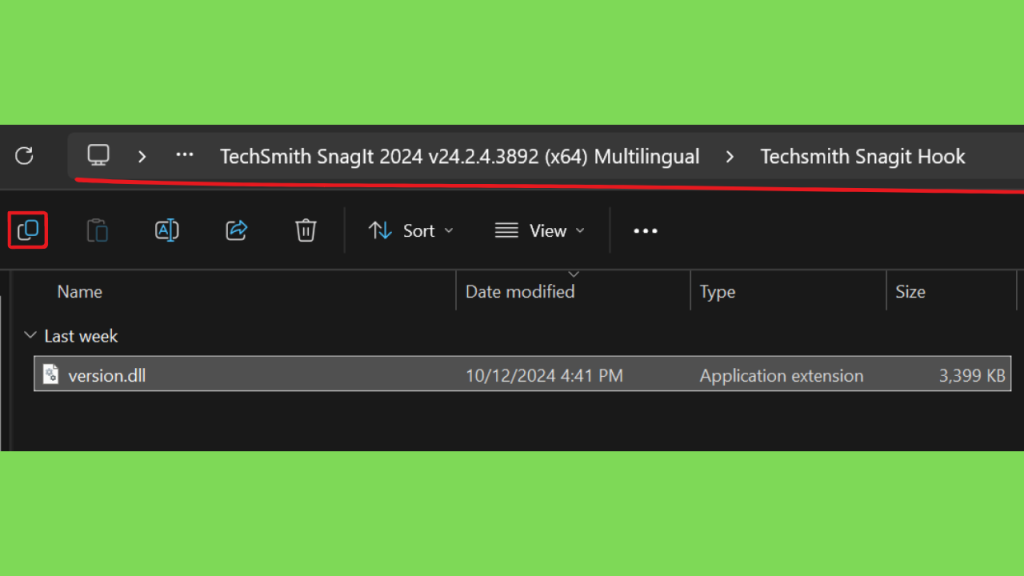The width and height of the screenshot is (1024, 576).
Task: Click the This PC monitor icon
Action: pos(99,155)
